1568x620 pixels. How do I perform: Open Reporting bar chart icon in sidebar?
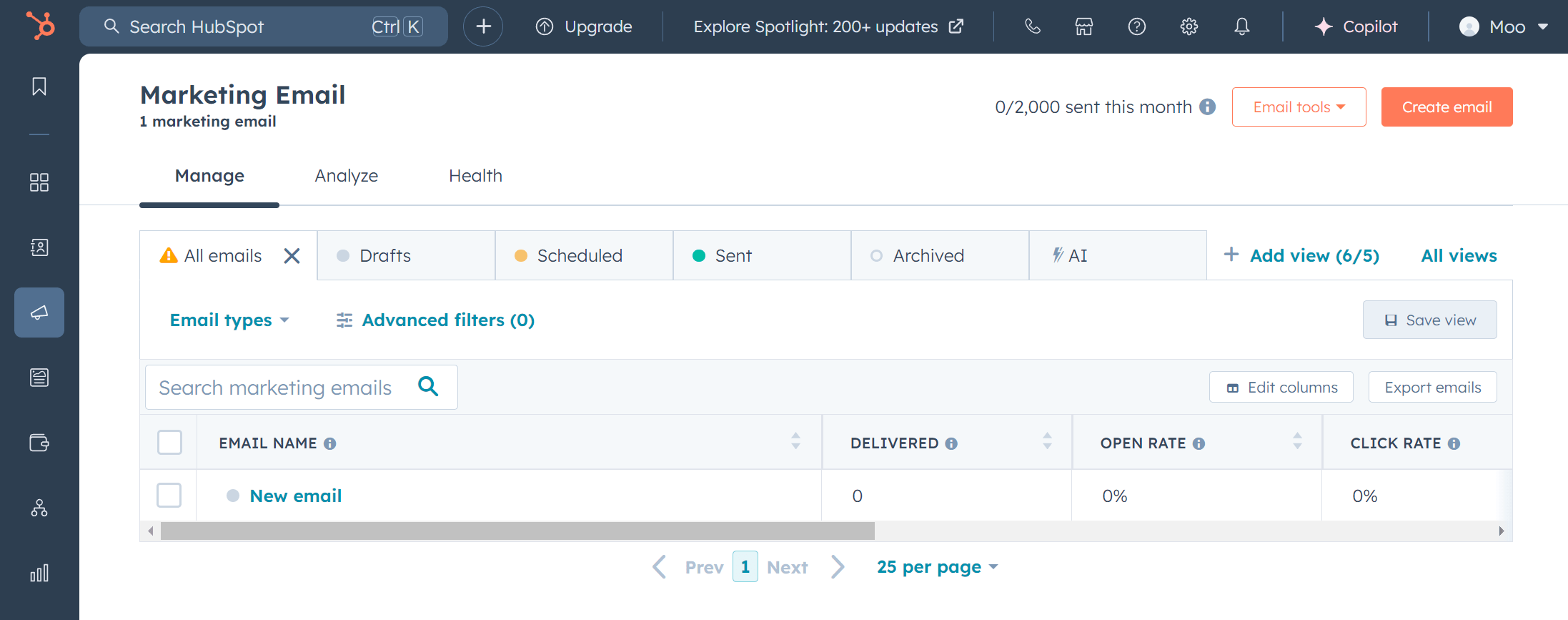[39, 573]
